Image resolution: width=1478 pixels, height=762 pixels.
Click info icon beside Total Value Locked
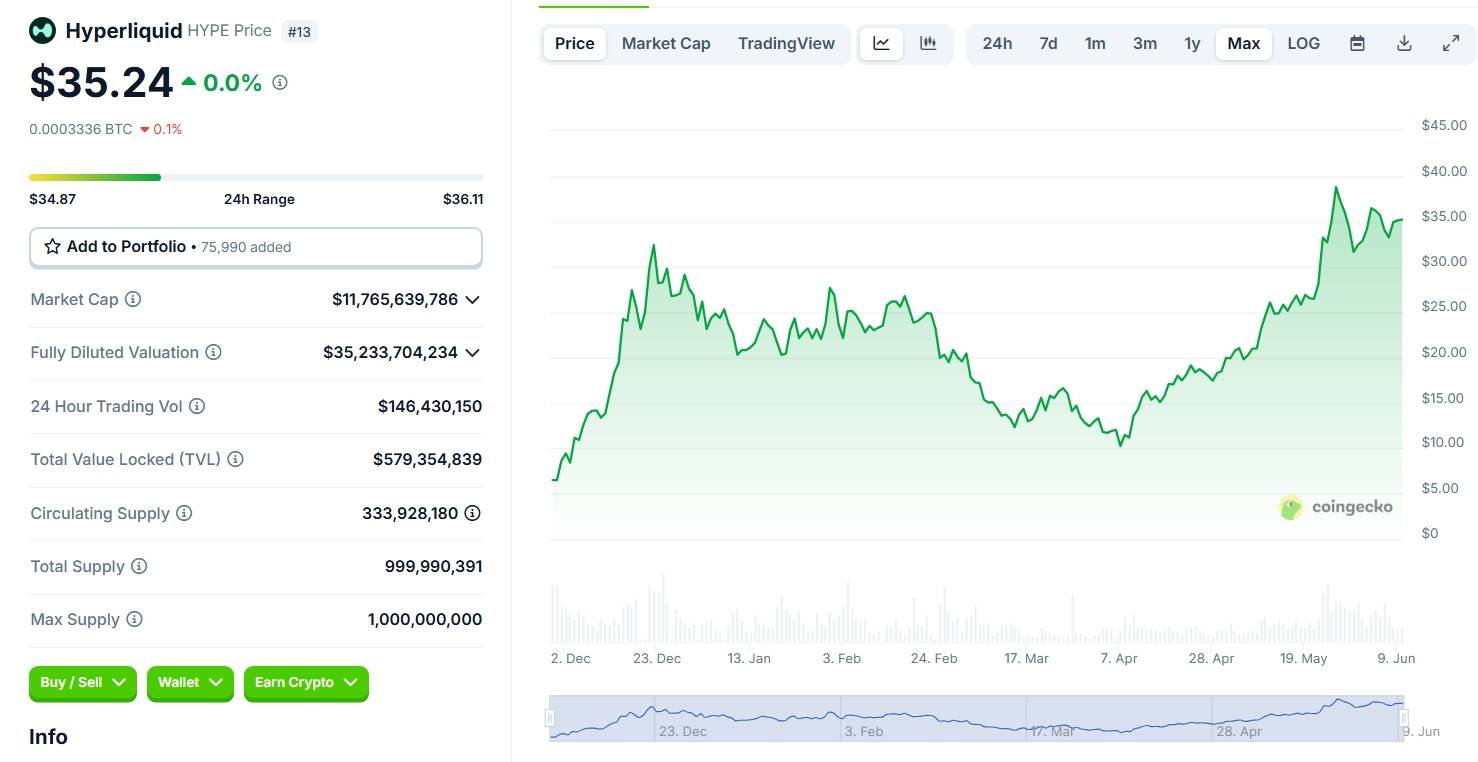click(x=235, y=459)
